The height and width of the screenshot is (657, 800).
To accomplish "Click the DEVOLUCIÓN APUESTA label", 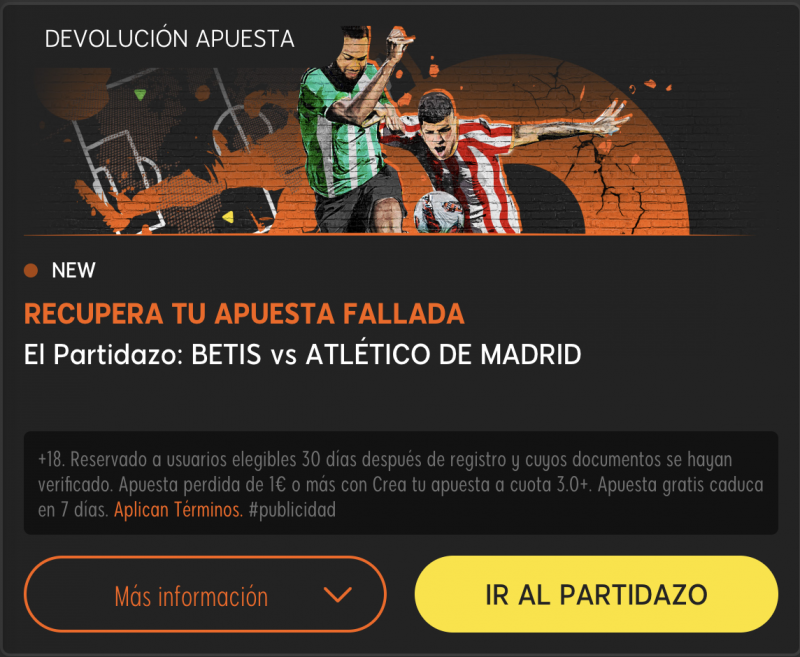I will [x=169, y=39].
